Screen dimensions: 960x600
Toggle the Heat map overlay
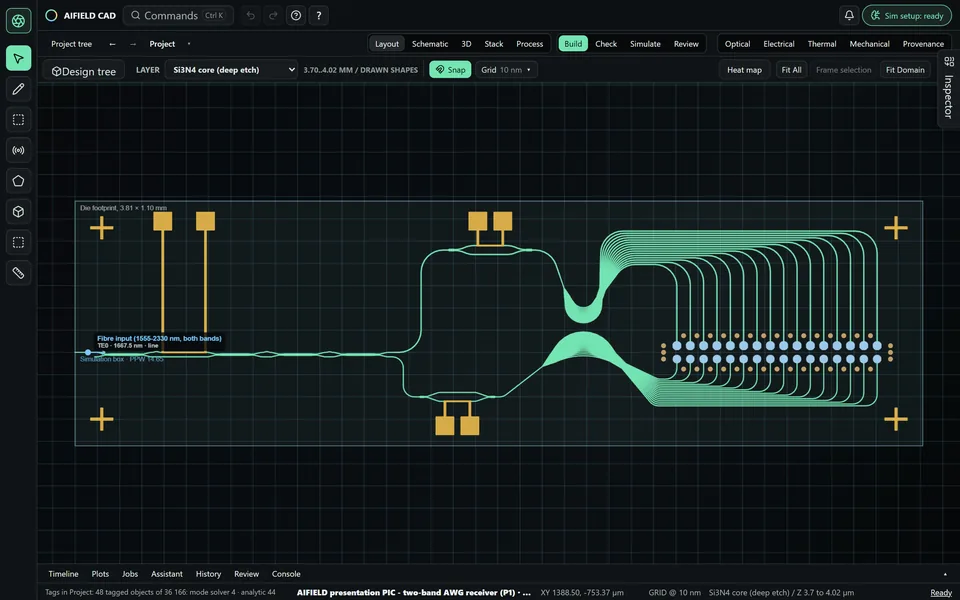744,70
